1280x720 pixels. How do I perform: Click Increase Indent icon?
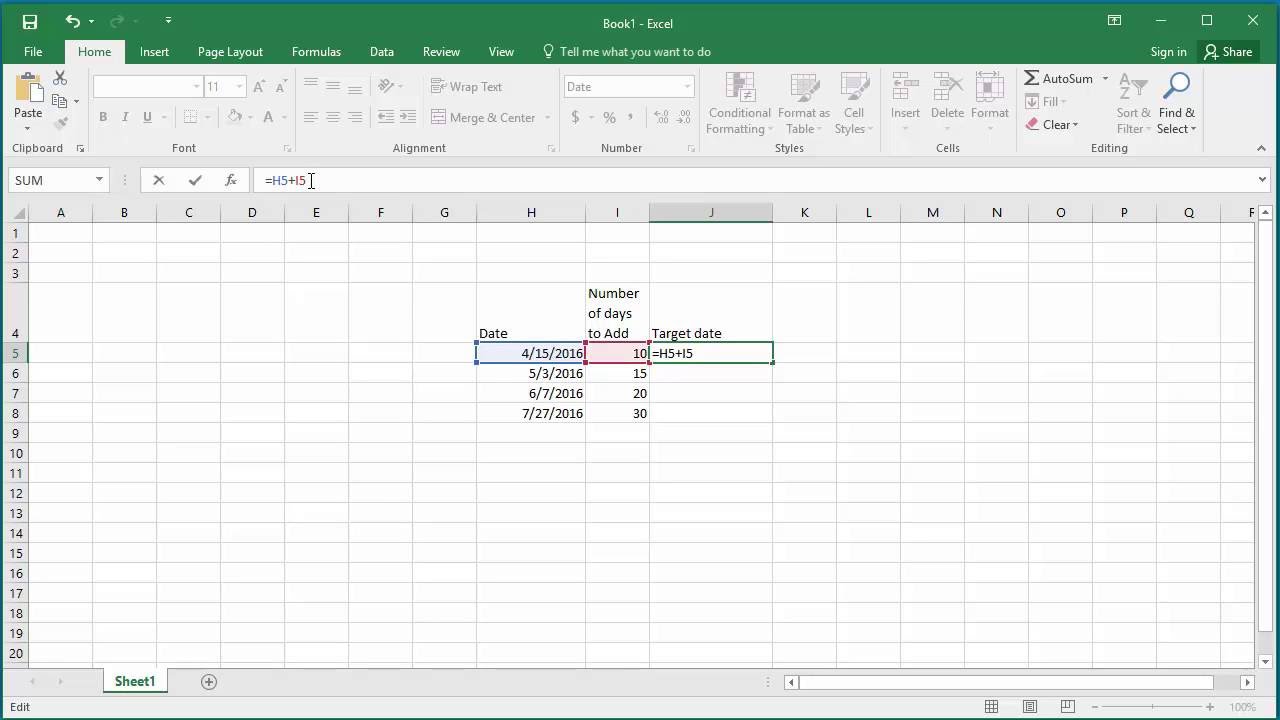coord(408,117)
